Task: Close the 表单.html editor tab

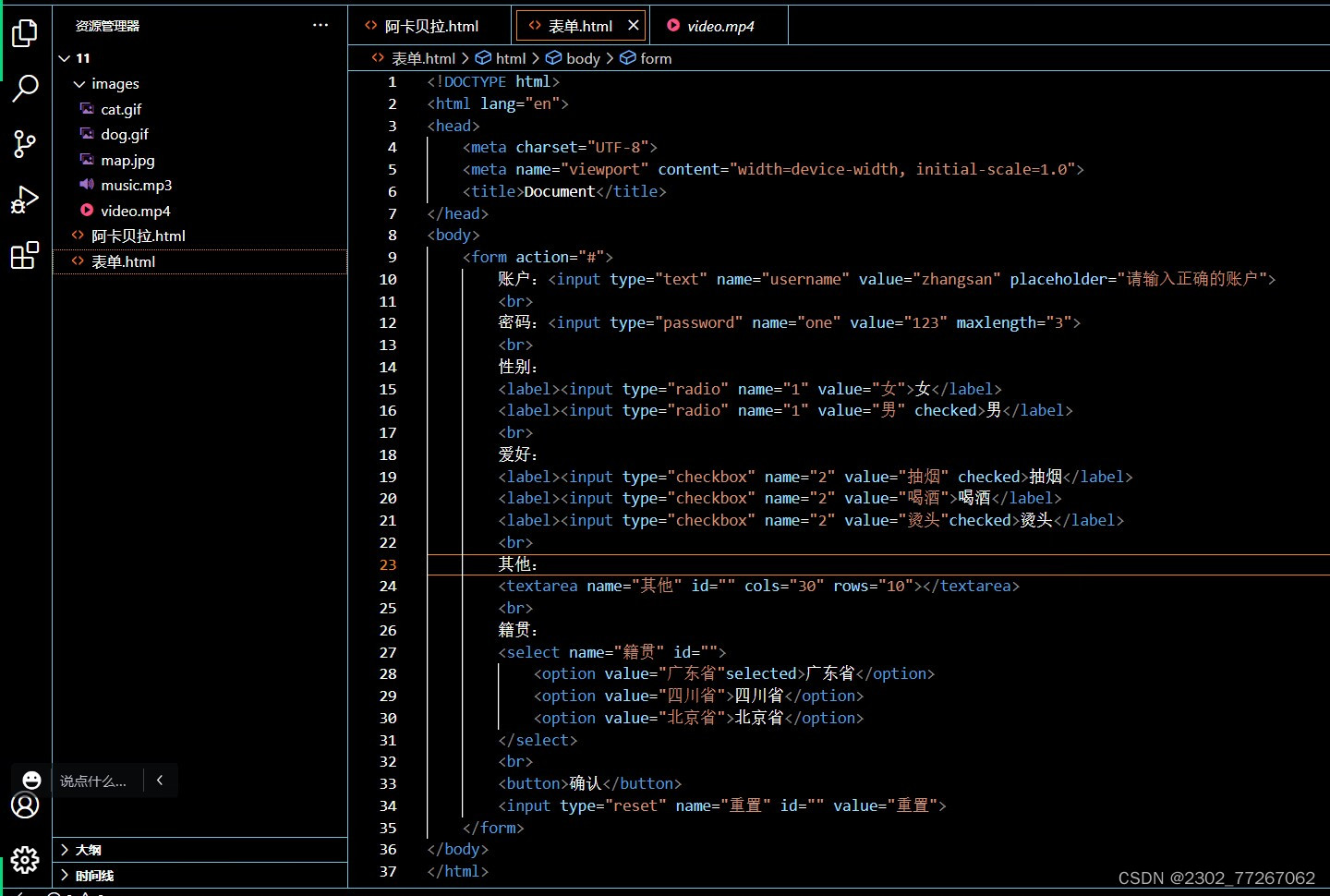Action: [634, 26]
